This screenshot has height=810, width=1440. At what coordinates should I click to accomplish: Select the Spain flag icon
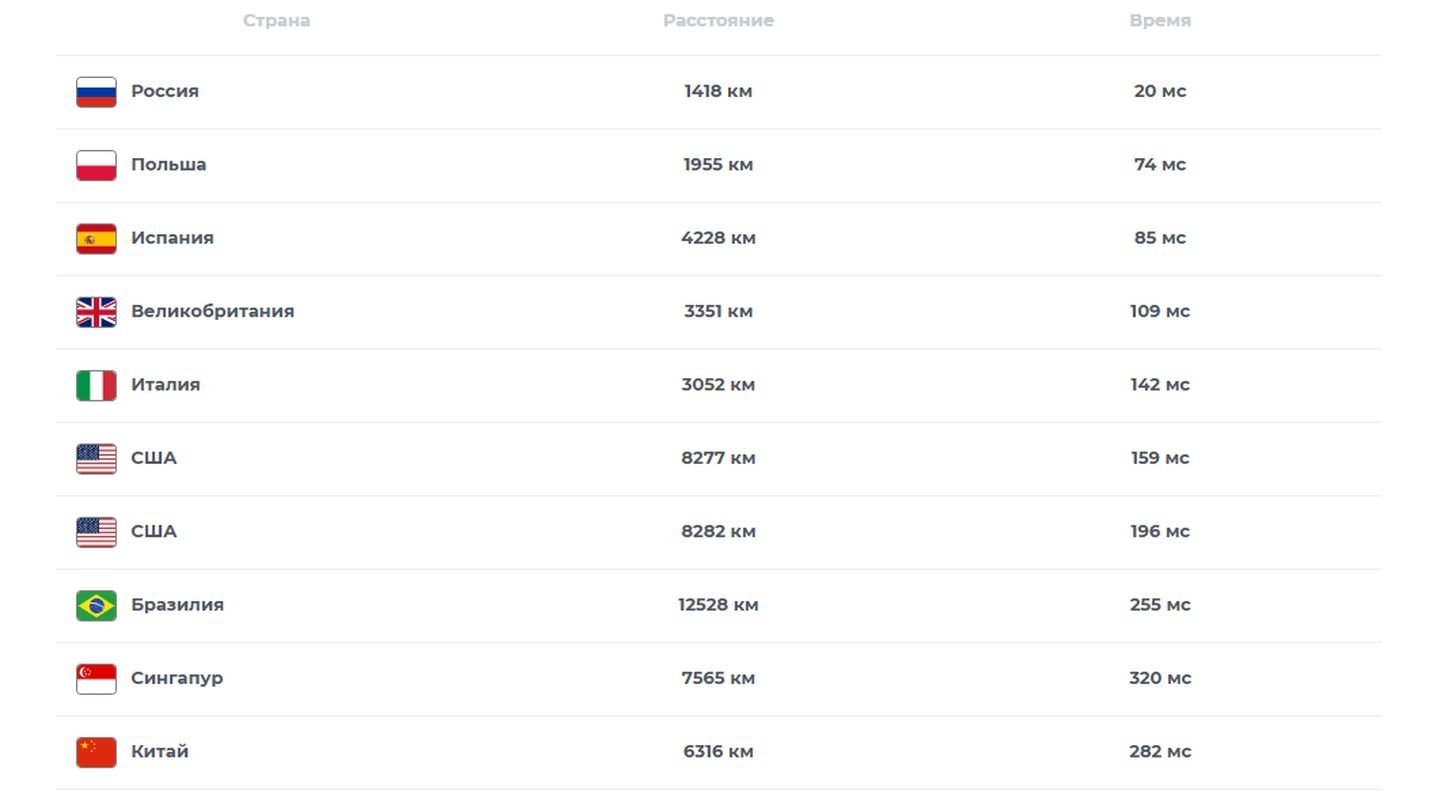pos(96,239)
